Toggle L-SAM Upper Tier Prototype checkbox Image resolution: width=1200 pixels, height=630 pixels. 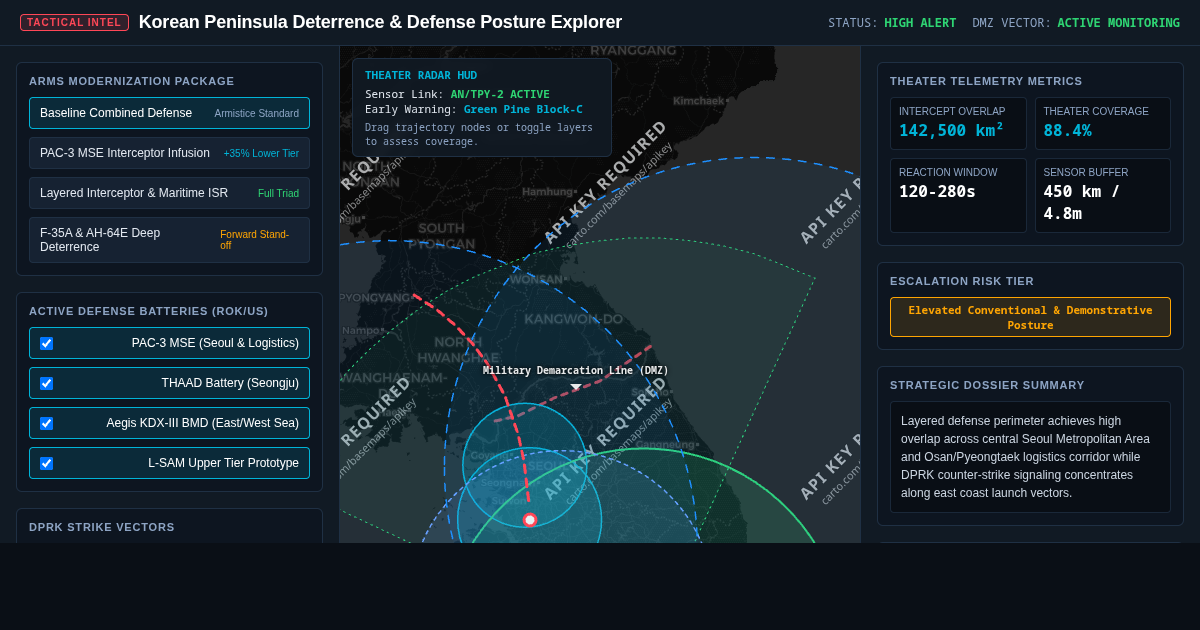point(46,463)
